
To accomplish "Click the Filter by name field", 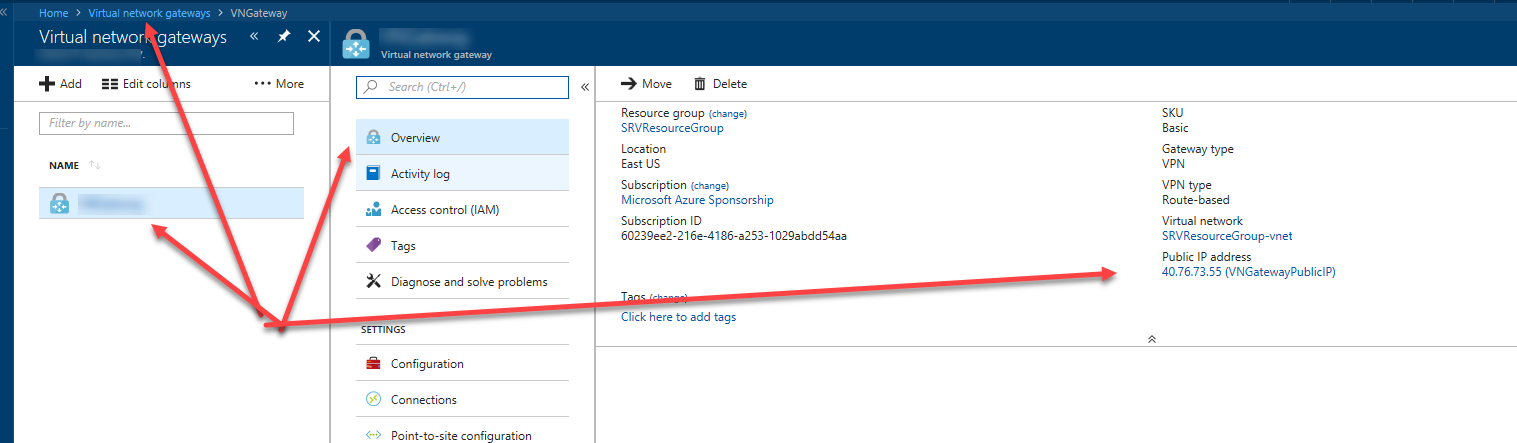I will pyautogui.click(x=166, y=123).
